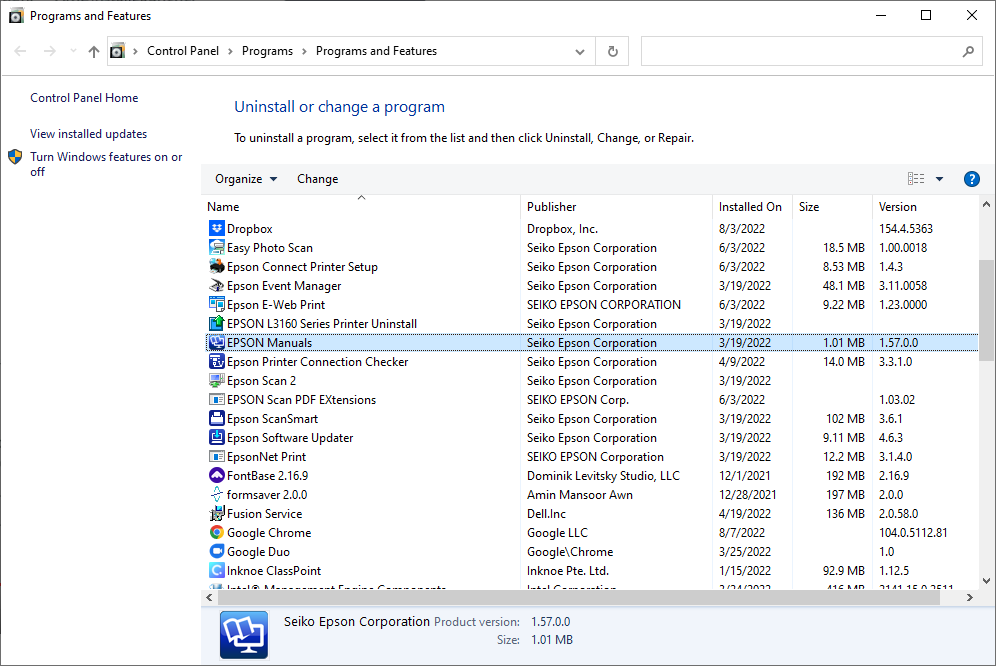
Task: Expand chevron after Control Panel breadcrumb
Action: (230, 51)
